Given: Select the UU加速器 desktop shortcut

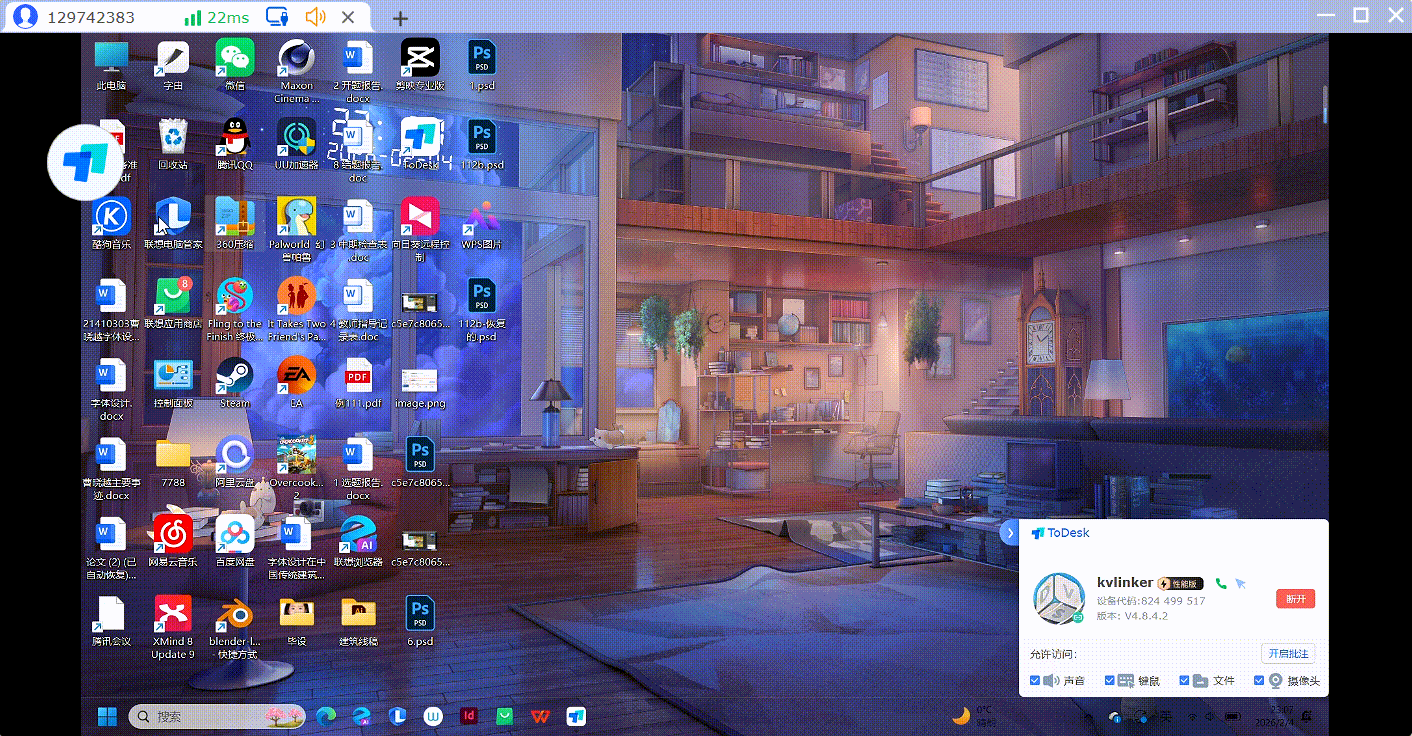Looking at the screenshot, I should pyautogui.click(x=297, y=143).
